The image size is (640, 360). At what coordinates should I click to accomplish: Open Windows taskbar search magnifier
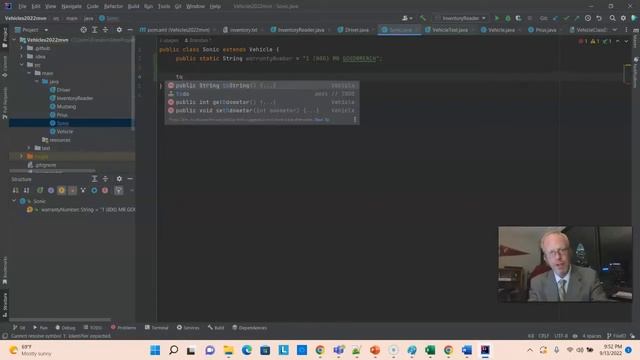pyautogui.click(x=173, y=350)
